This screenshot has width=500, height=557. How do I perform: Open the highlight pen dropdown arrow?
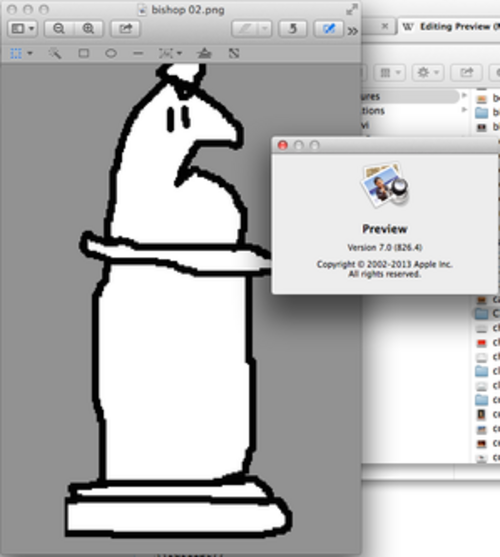265,29
